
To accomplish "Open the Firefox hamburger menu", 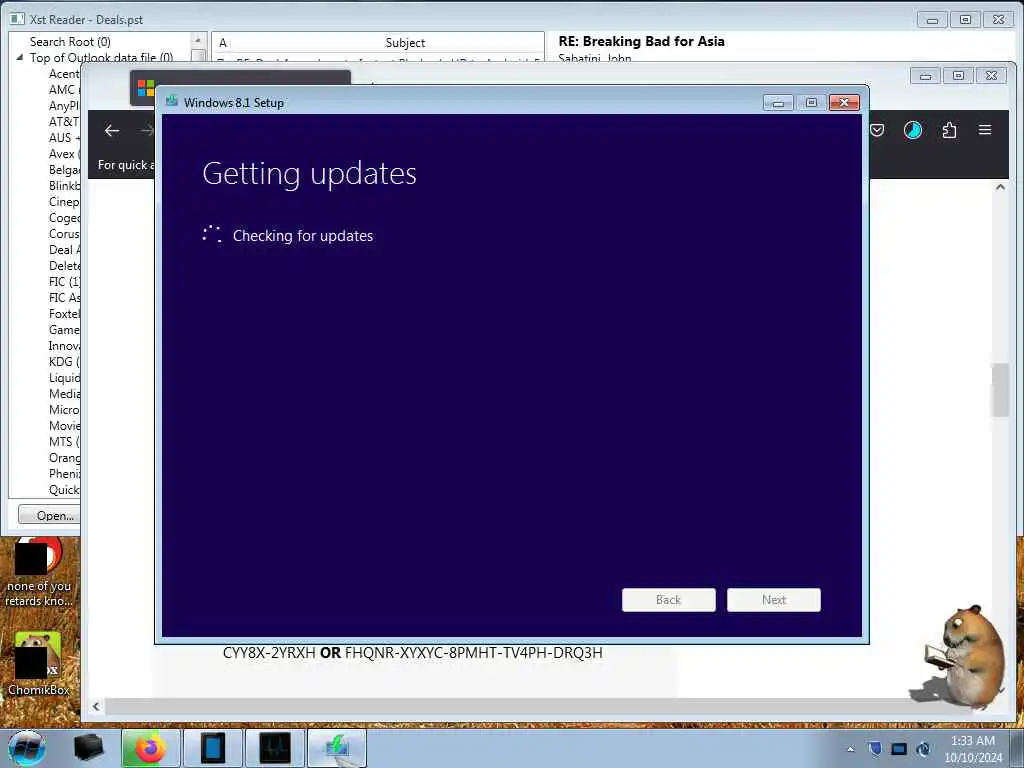I will point(985,130).
